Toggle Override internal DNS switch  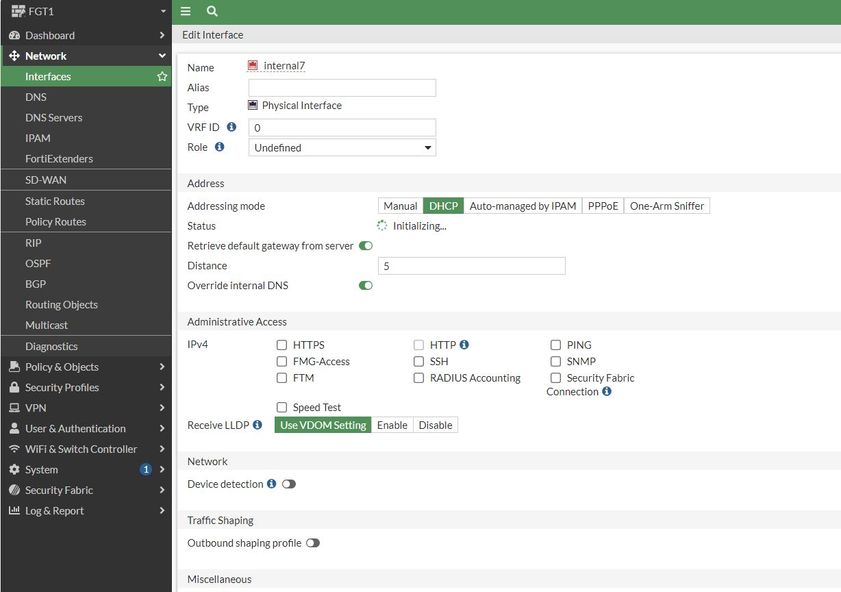(x=366, y=285)
